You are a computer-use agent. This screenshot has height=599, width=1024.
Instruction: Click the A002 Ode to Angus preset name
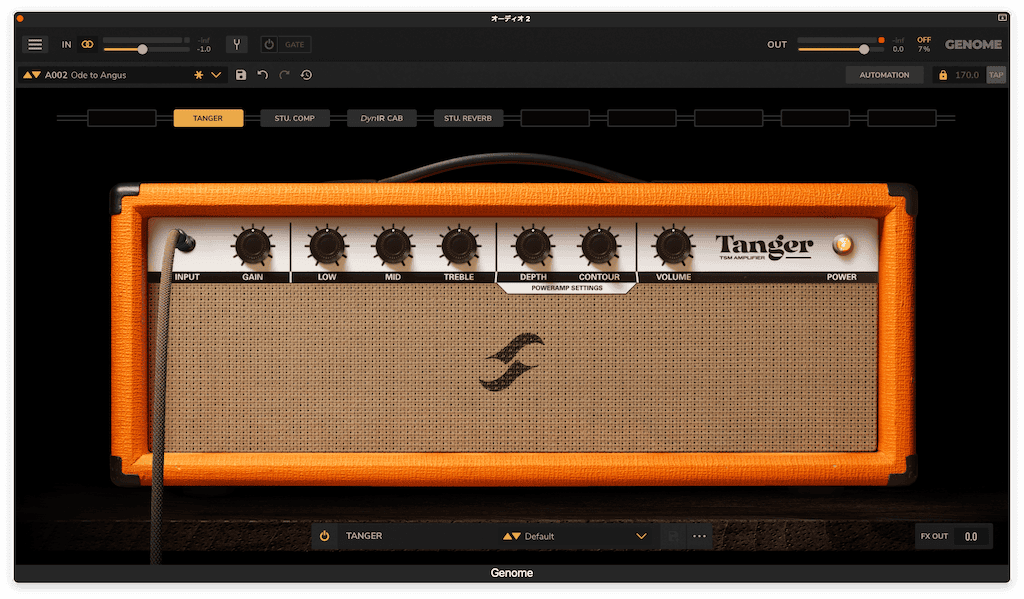[86, 75]
